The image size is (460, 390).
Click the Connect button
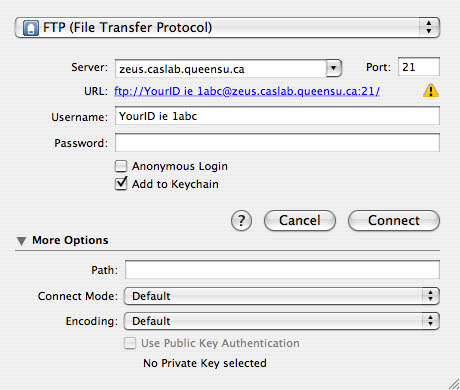[394, 221]
